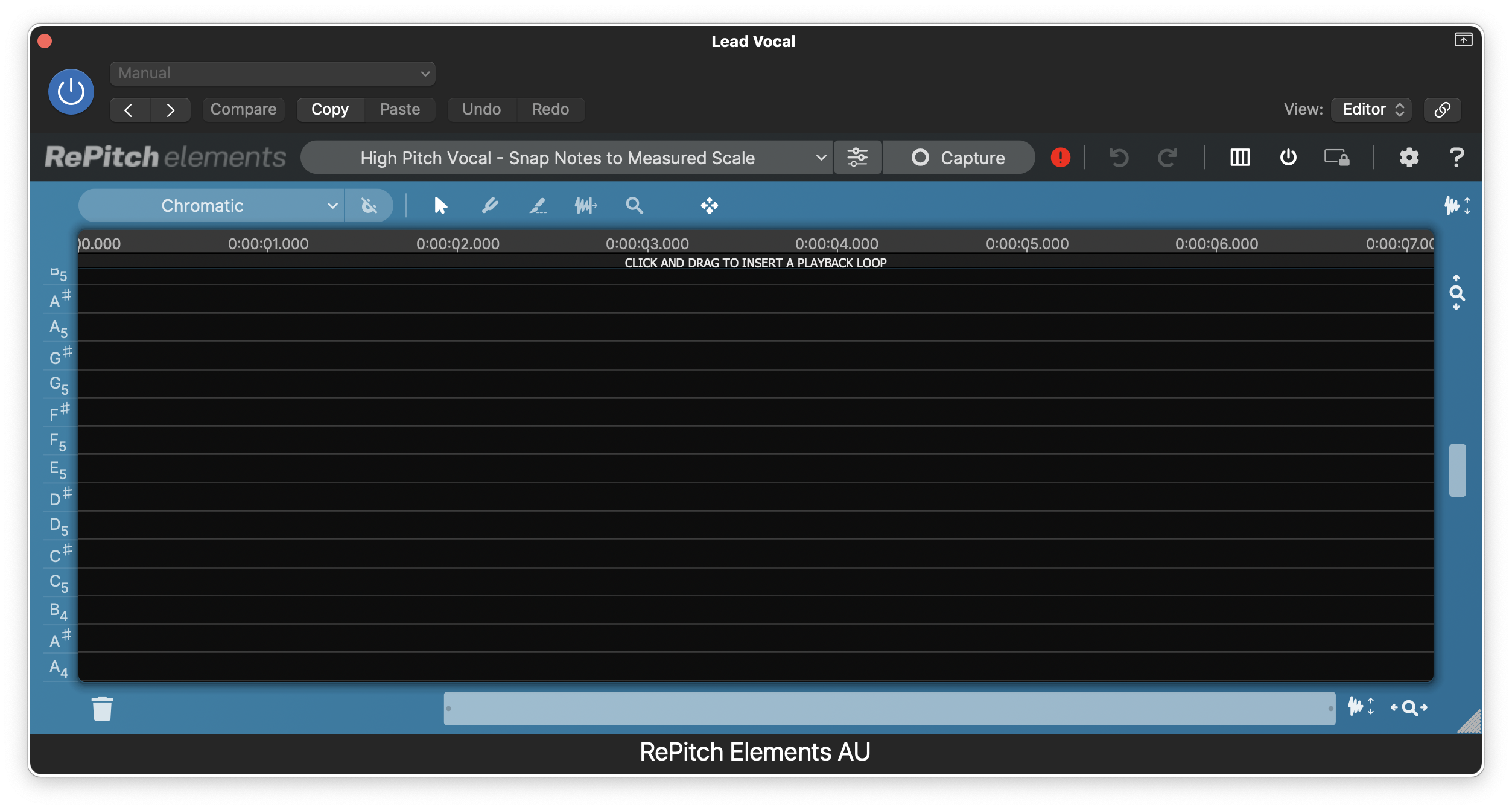
Task: Select the four-arrow move tool
Action: tap(710, 206)
